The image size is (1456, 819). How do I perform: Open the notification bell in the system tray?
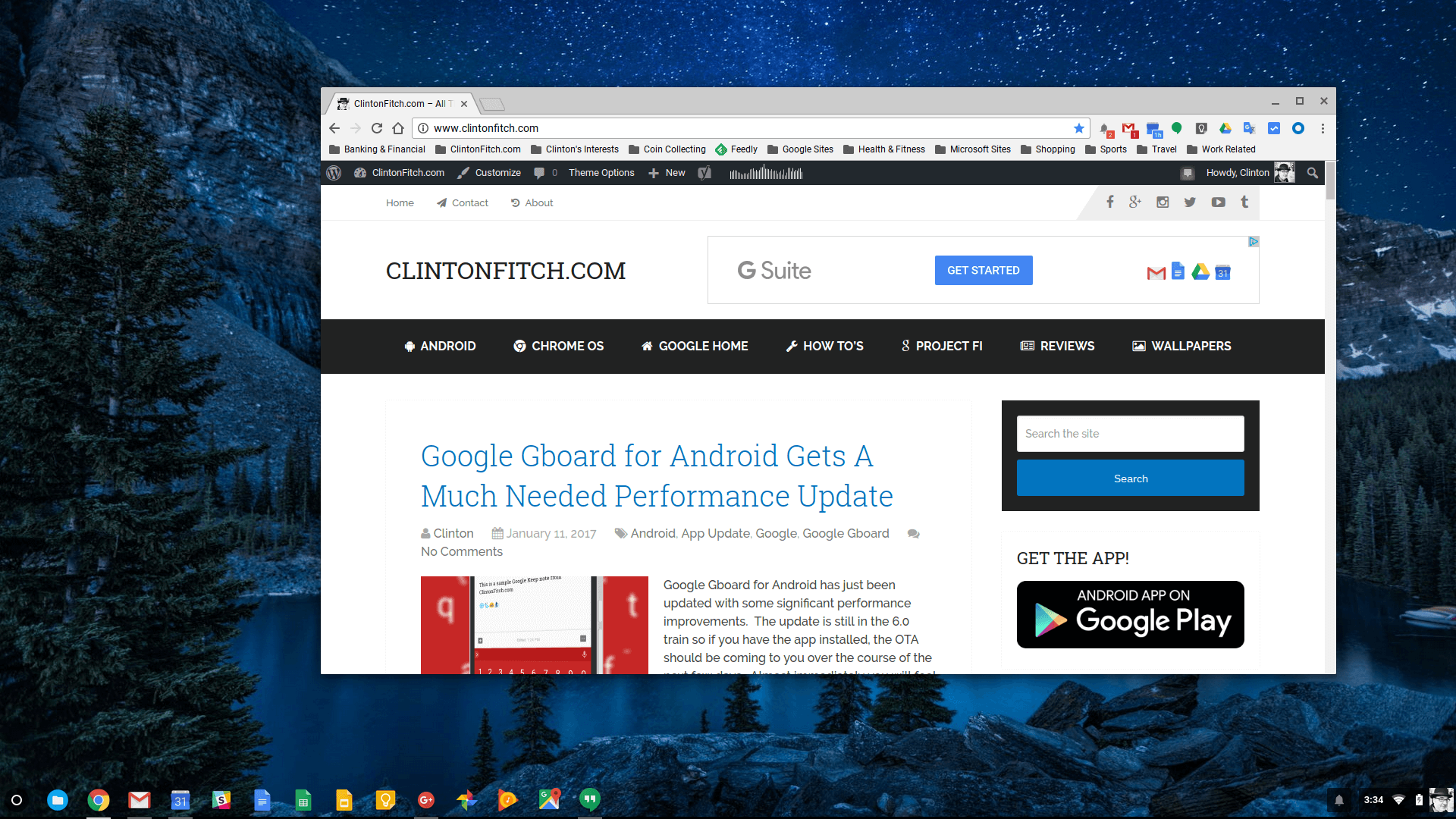coord(1339,799)
